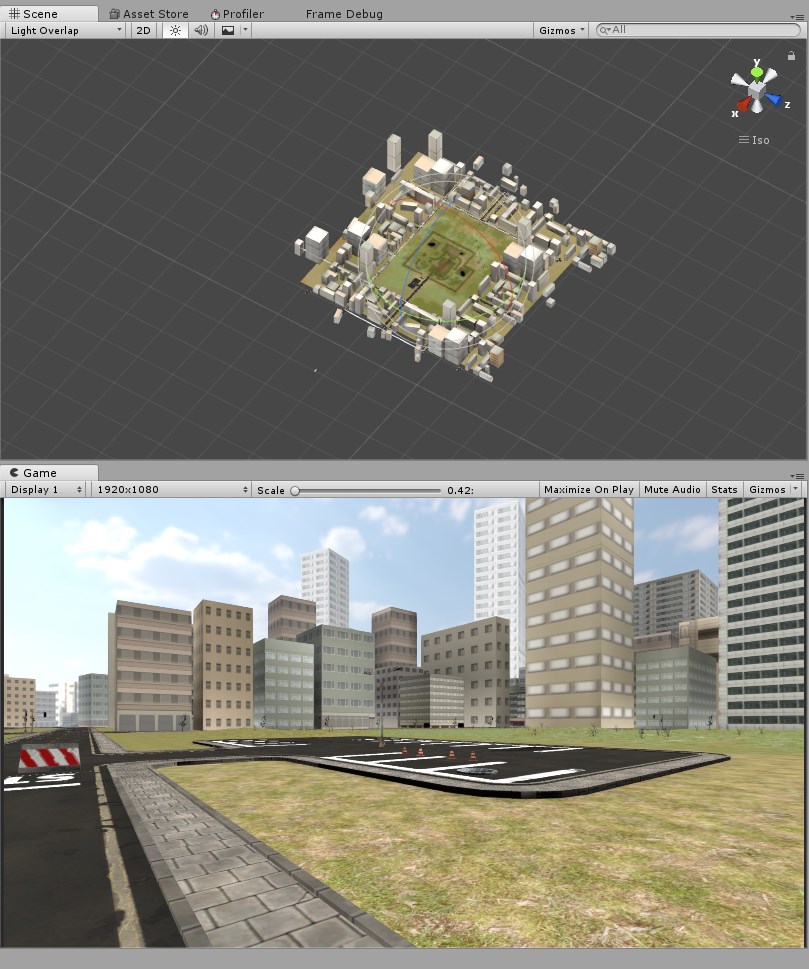Open the Display 1 dropdown
The height and width of the screenshot is (969, 809).
click(x=46, y=489)
